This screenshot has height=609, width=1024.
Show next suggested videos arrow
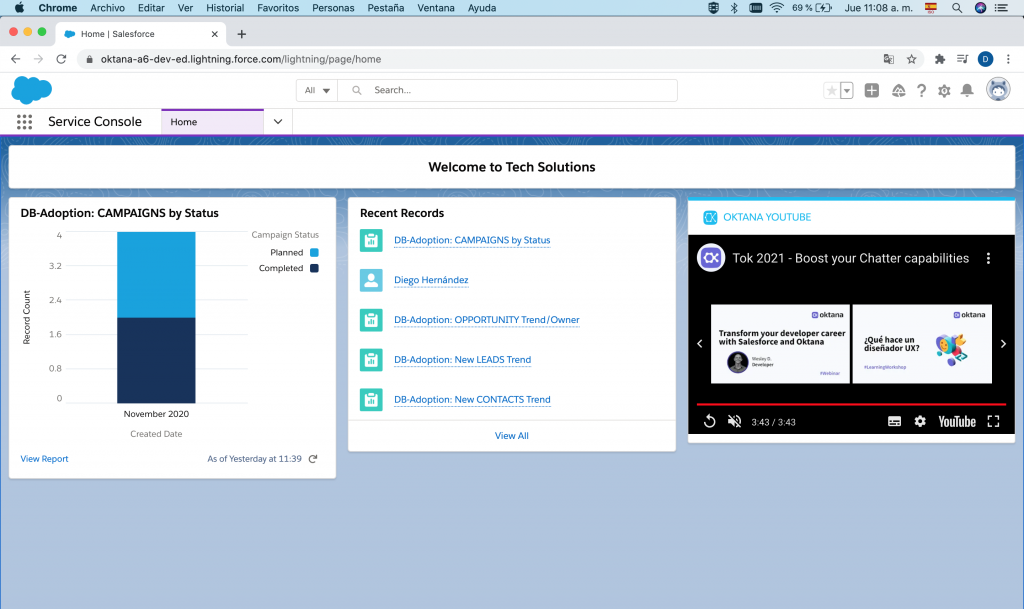coord(1003,343)
